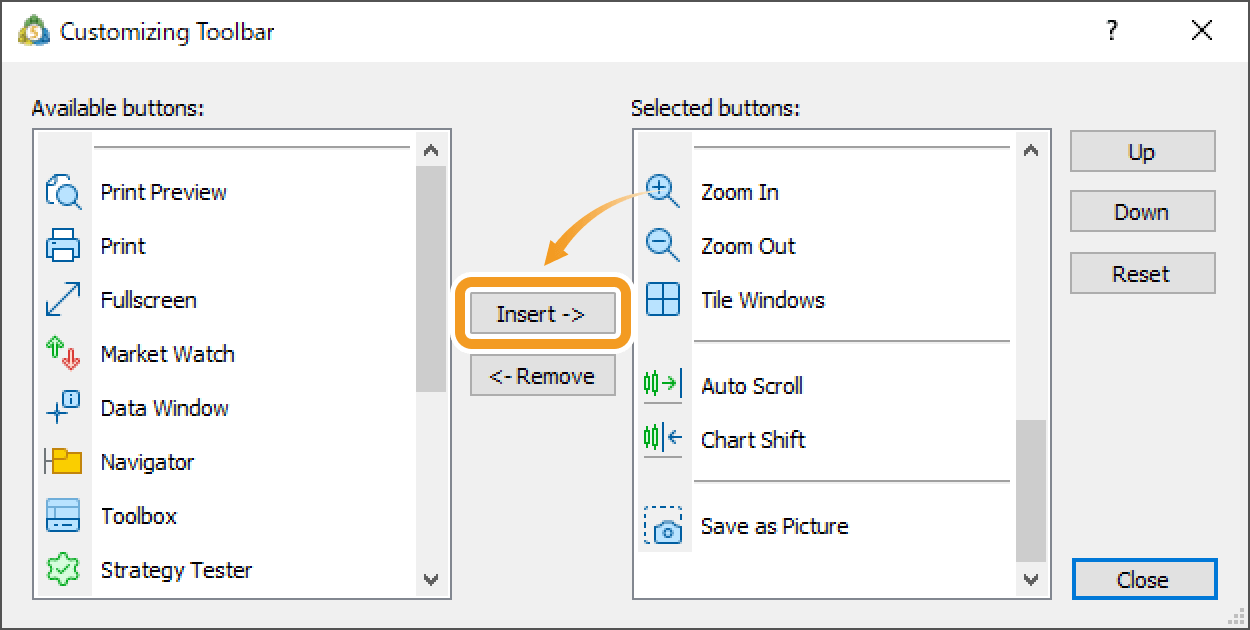This screenshot has width=1250, height=630.
Task: Select the Strategy Tester gear icon
Action: coord(63,569)
